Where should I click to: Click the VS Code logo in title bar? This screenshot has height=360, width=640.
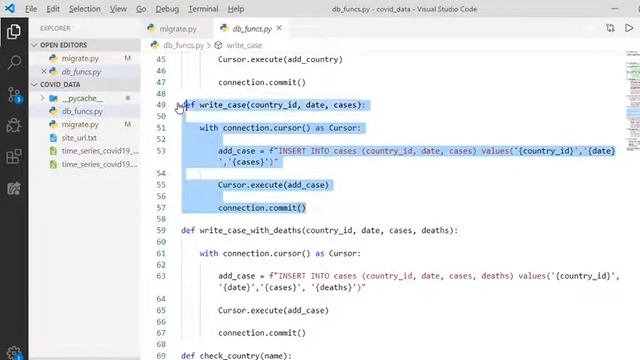[x=10, y=8]
